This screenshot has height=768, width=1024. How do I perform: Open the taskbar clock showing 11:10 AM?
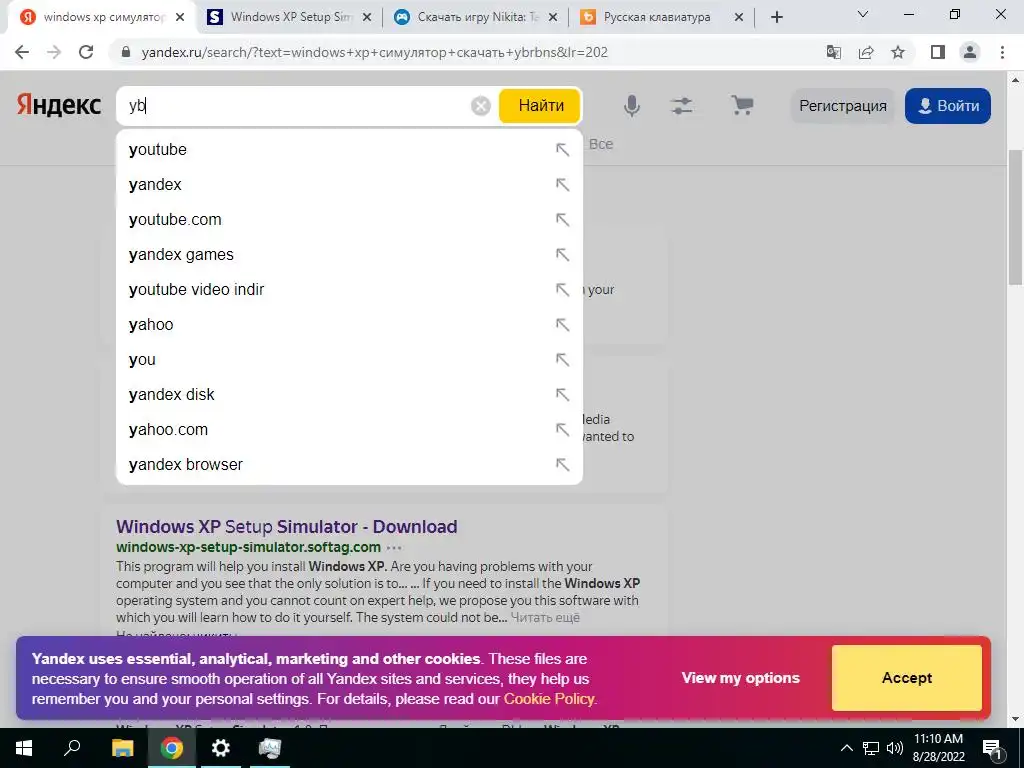[938, 748]
